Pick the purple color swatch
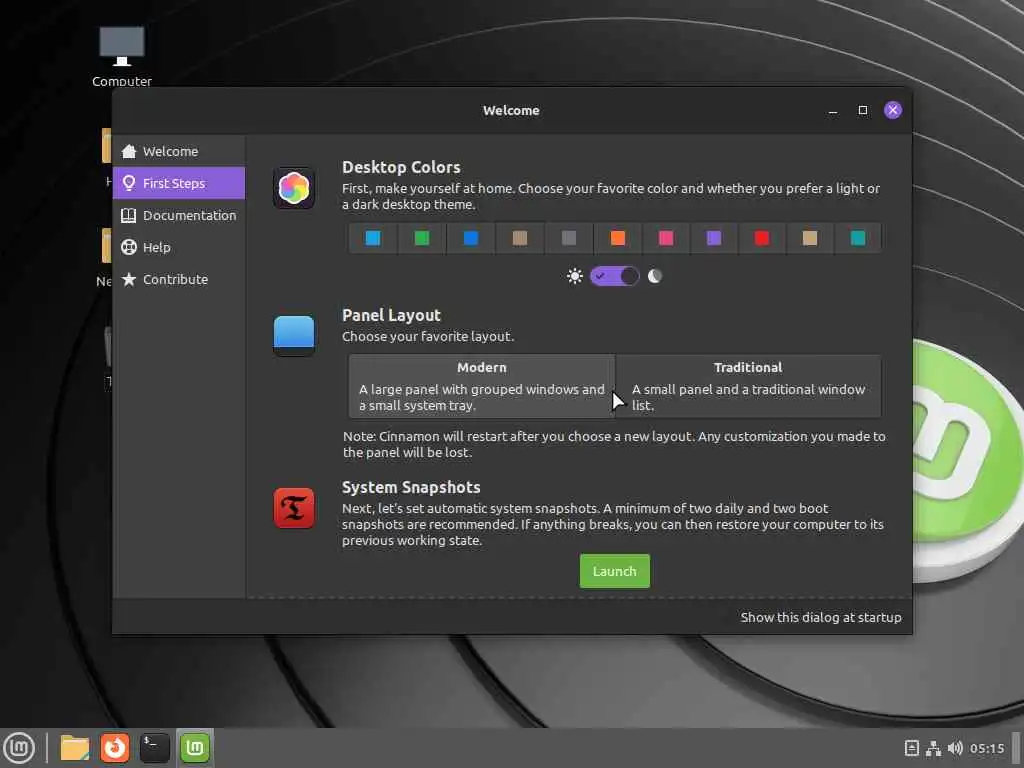This screenshot has width=1024, height=768. pyautogui.click(x=714, y=238)
